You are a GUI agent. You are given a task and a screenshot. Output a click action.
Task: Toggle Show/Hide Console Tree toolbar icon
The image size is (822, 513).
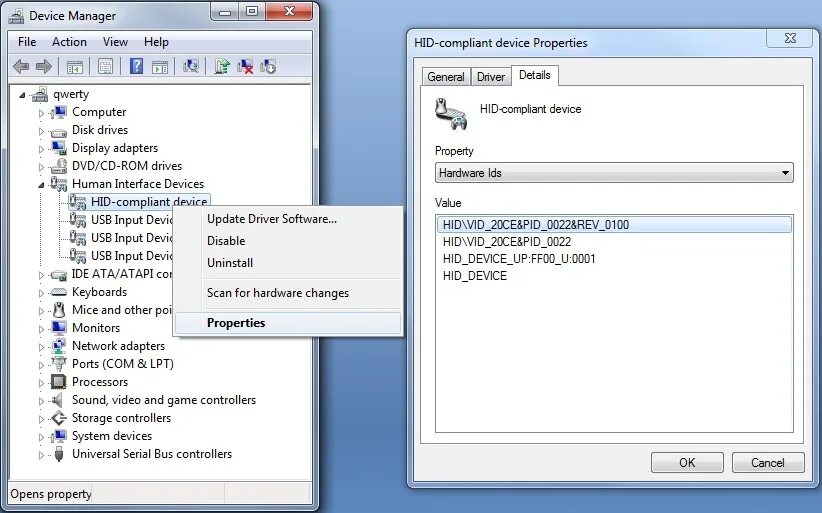74,67
